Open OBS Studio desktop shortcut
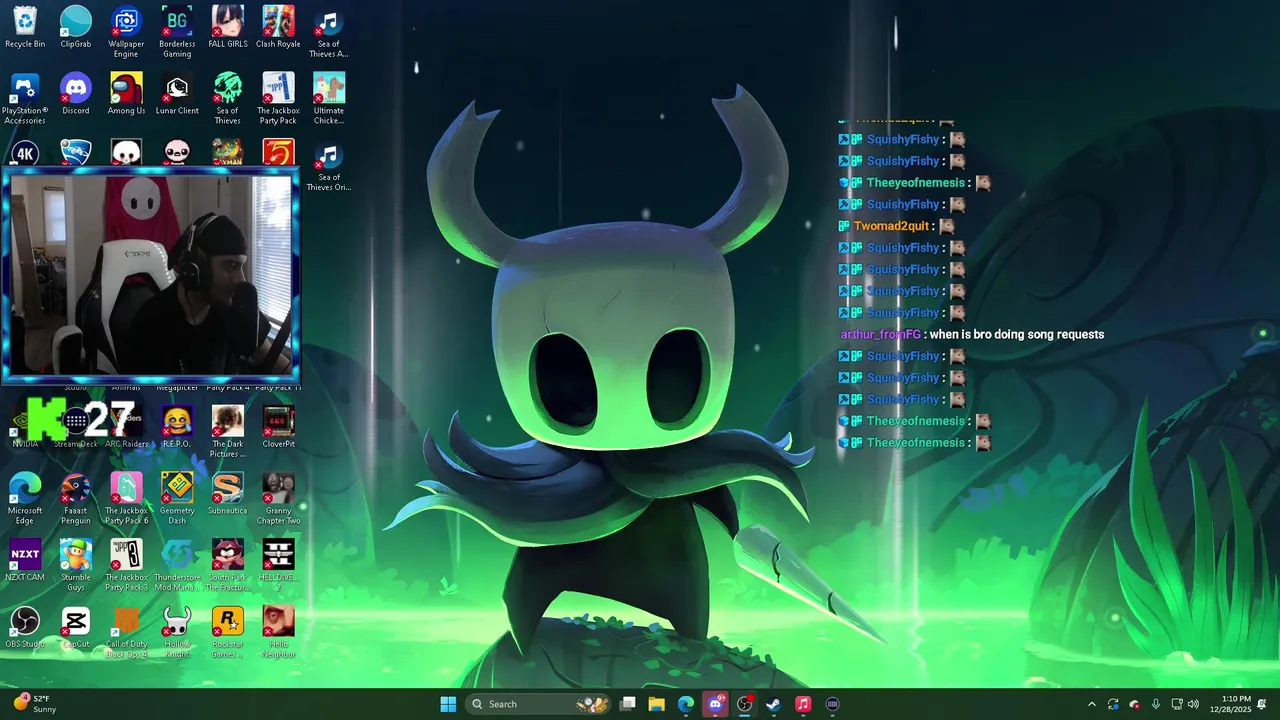 tap(25, 628)
